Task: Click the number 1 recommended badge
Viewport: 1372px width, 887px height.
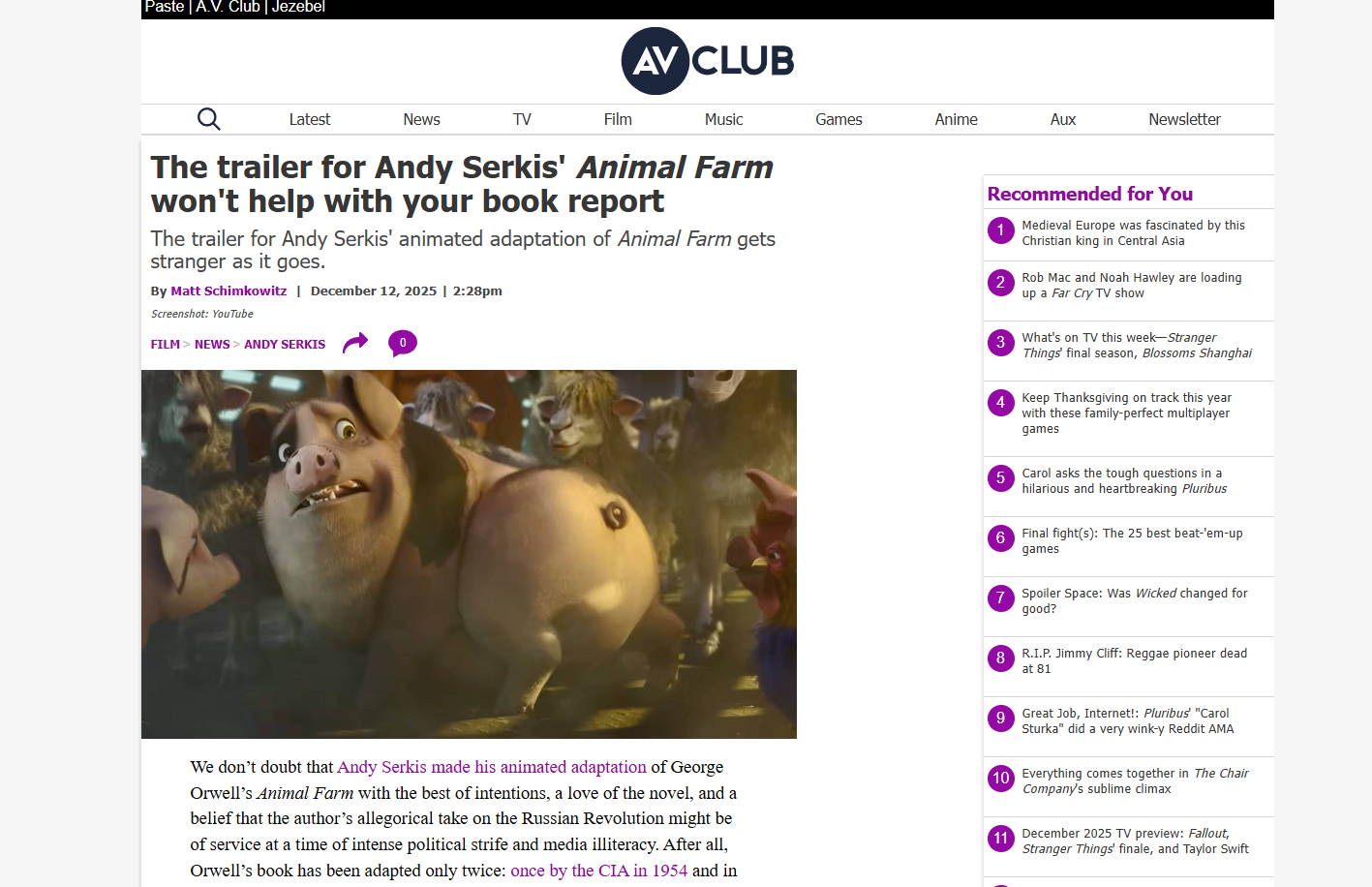Action: pyautogui.click(x=1000, y=230)
